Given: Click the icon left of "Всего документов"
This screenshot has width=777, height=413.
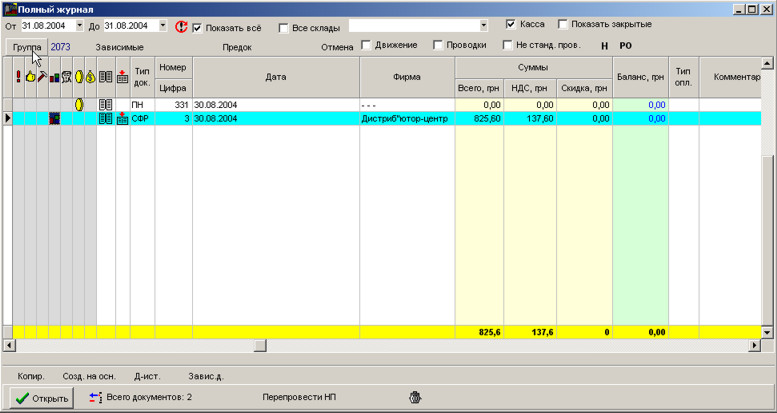Looking at the screenshot, I should tap(95, 397).
